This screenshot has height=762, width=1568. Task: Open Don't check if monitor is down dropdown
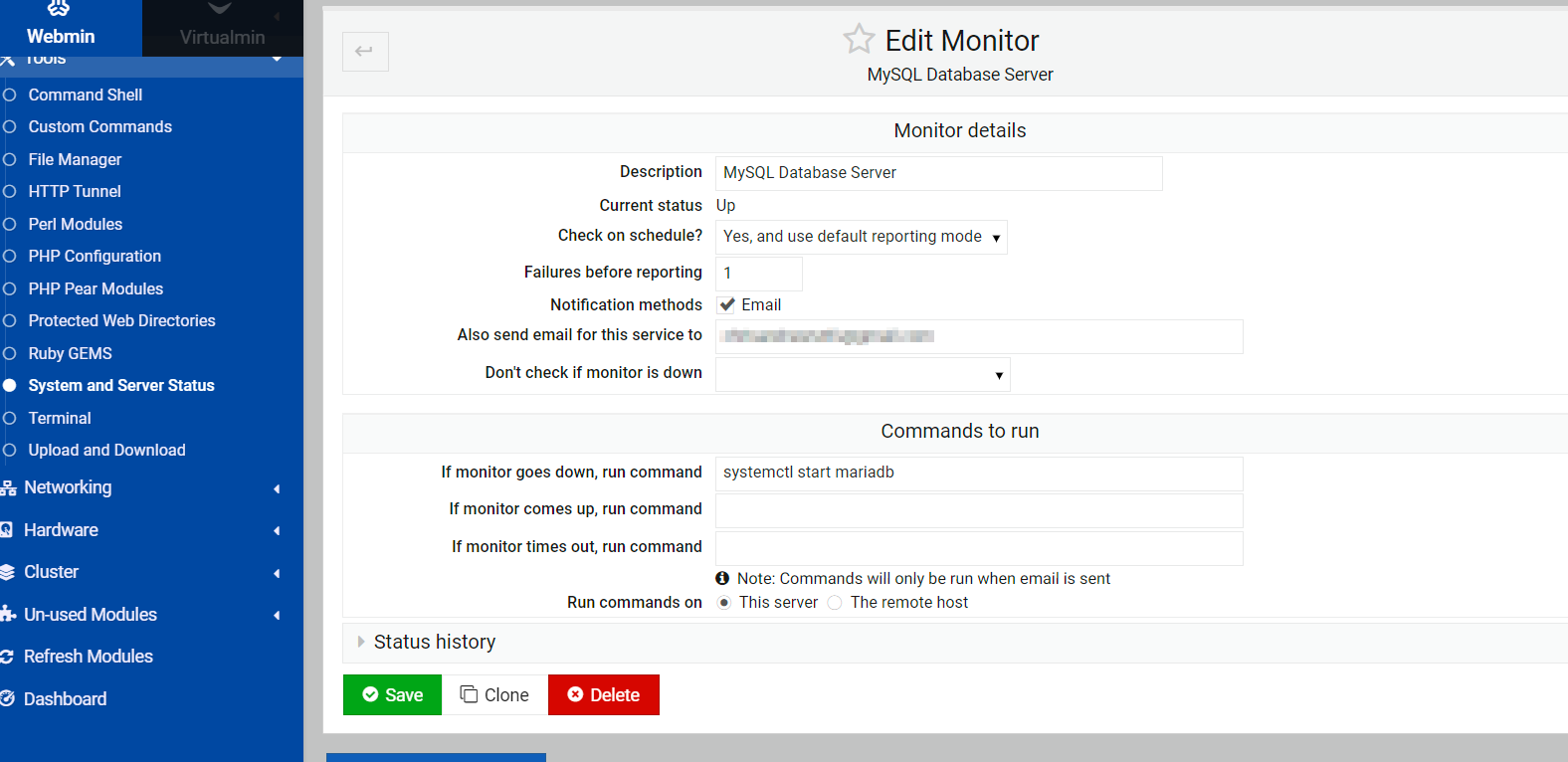863,375
